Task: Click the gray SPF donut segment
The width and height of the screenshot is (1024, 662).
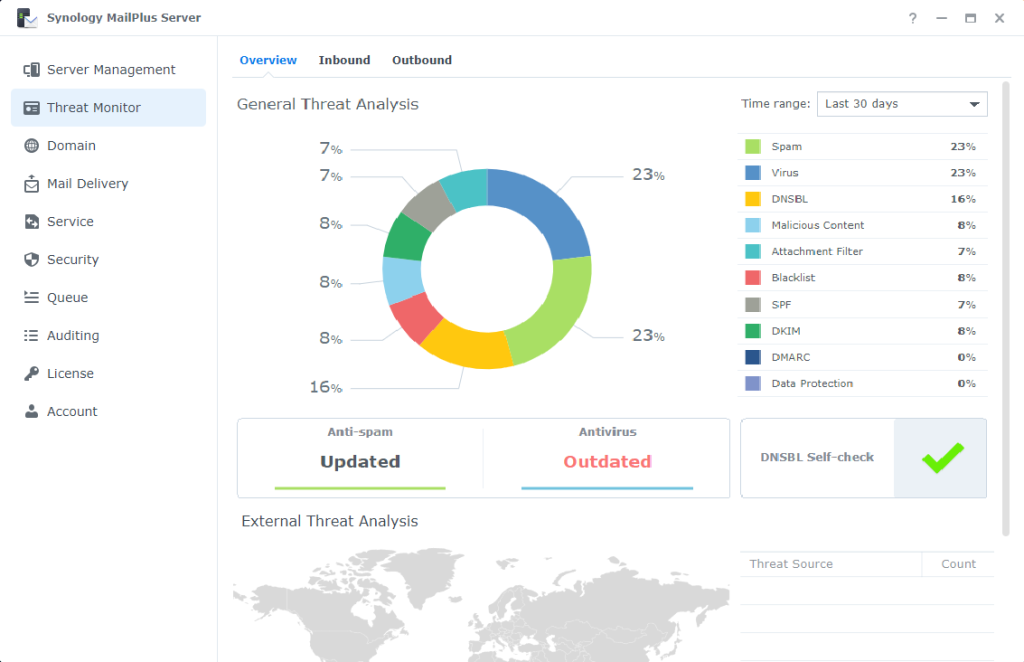Action: 426,206
